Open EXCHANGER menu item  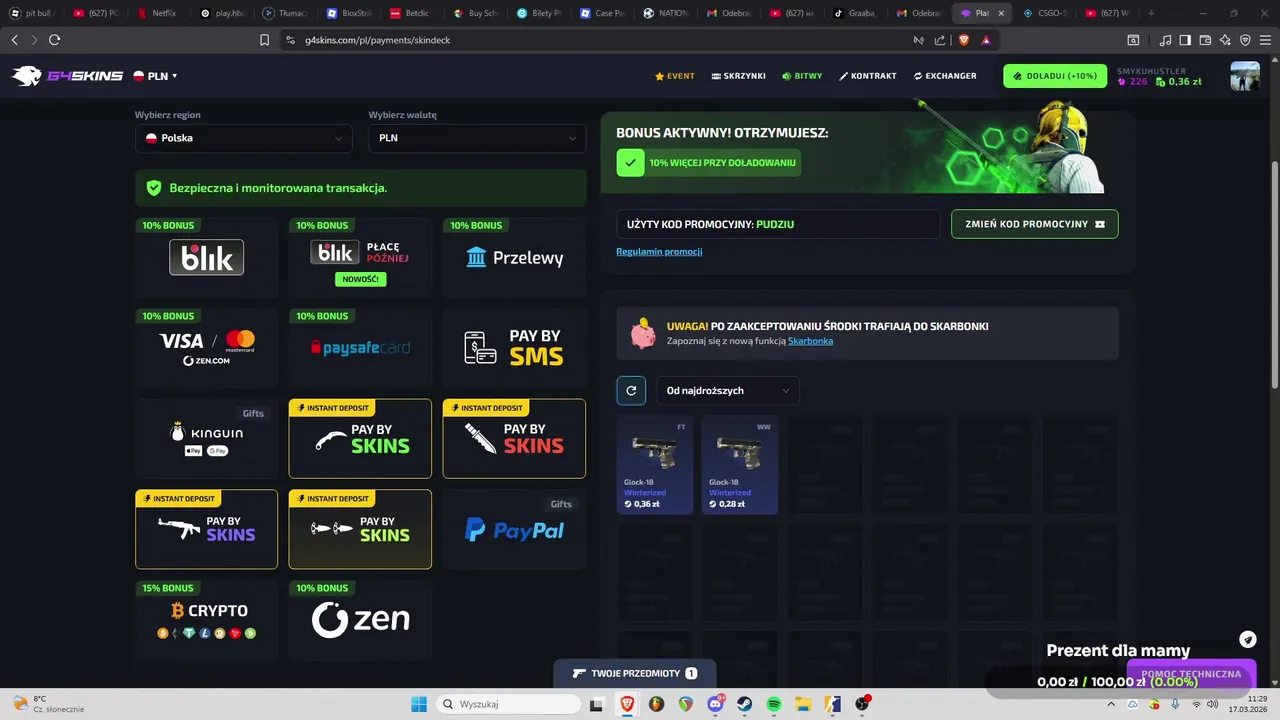click(945, 76)
